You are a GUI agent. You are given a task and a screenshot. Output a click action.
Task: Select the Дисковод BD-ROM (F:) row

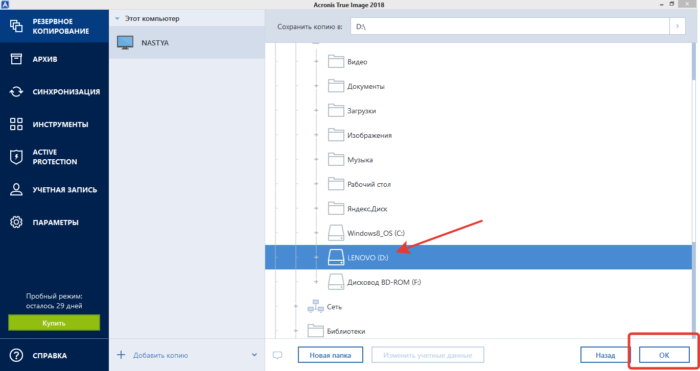(x=479, y=282)
